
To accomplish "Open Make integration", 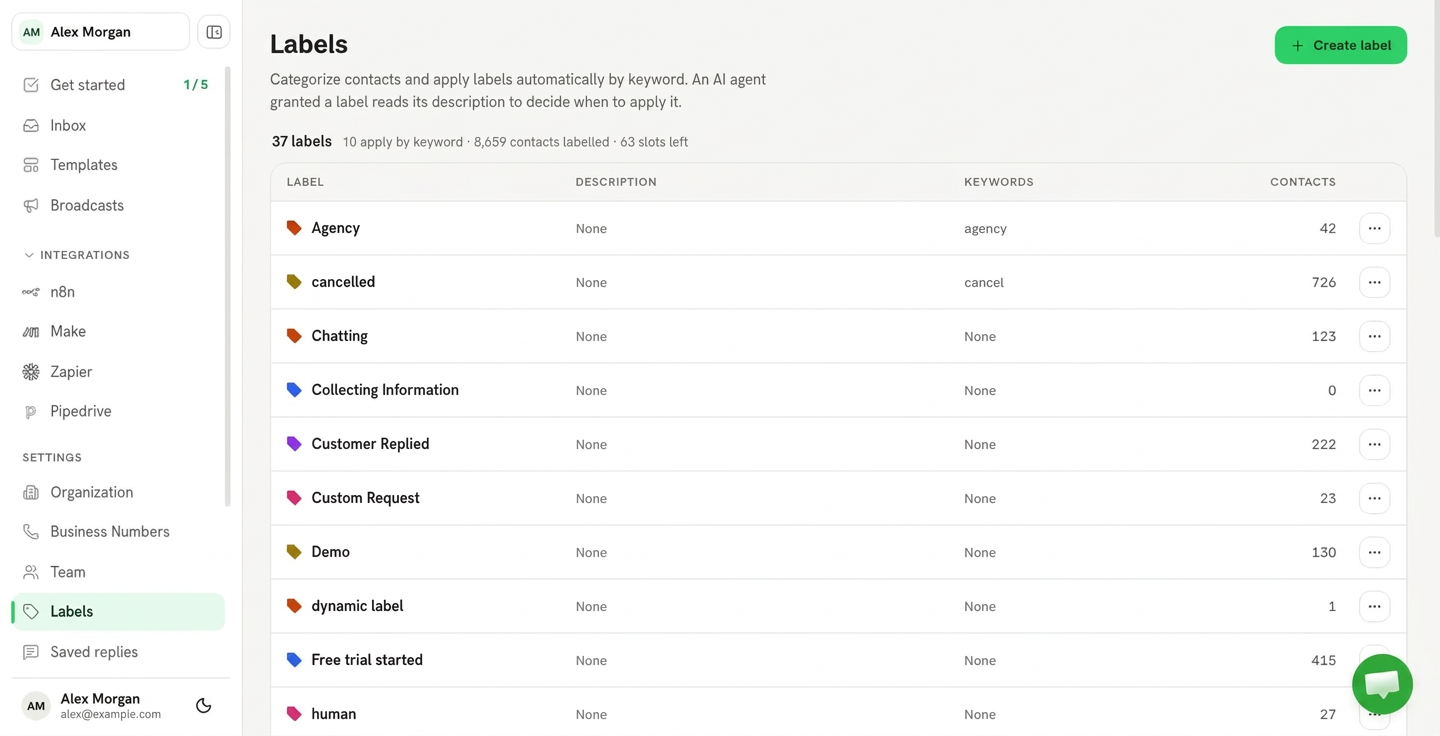I will tap(118, 331).
